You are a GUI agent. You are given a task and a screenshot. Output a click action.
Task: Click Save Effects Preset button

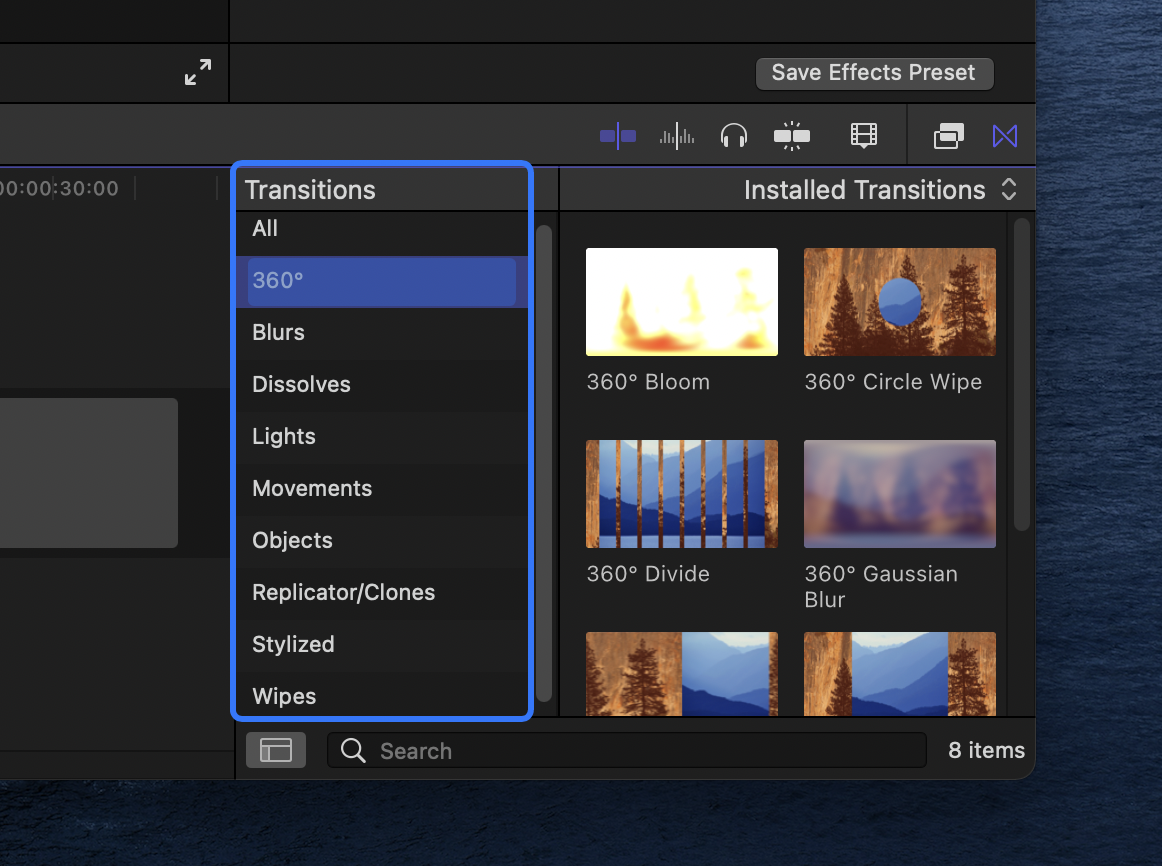pyautogui.click(x=874, y=73)
